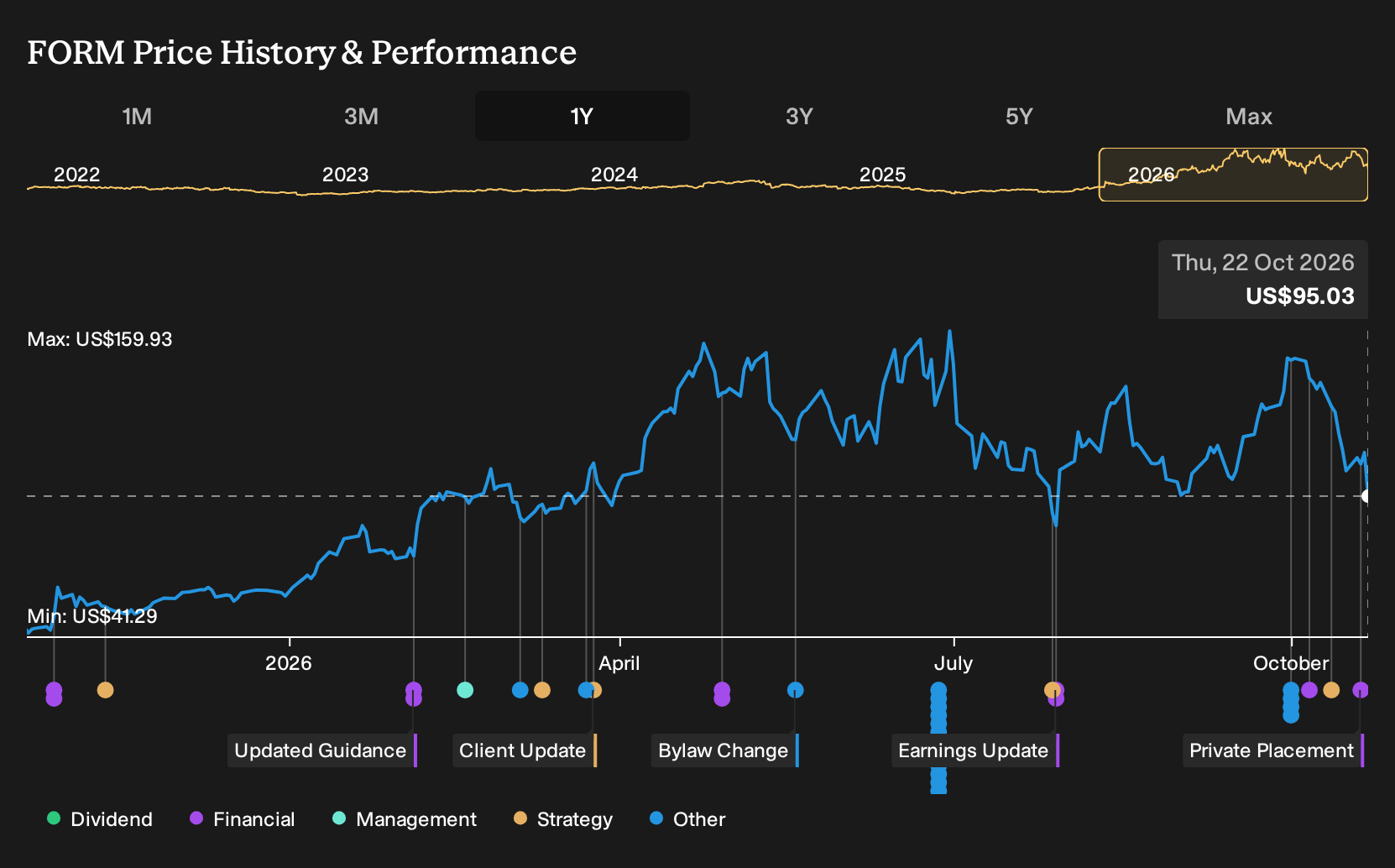Choose the Max time range
The width and height of the screenshot is (1395, 868).
pos(1249,116)
